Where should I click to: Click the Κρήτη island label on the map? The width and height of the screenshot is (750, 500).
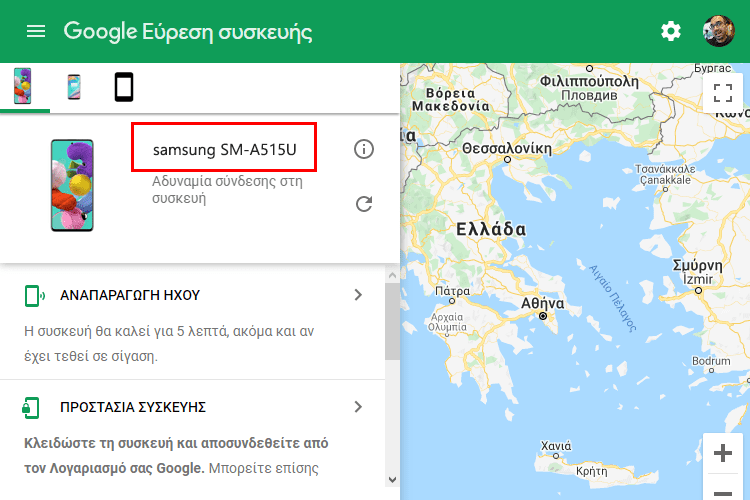coord(592,471)
